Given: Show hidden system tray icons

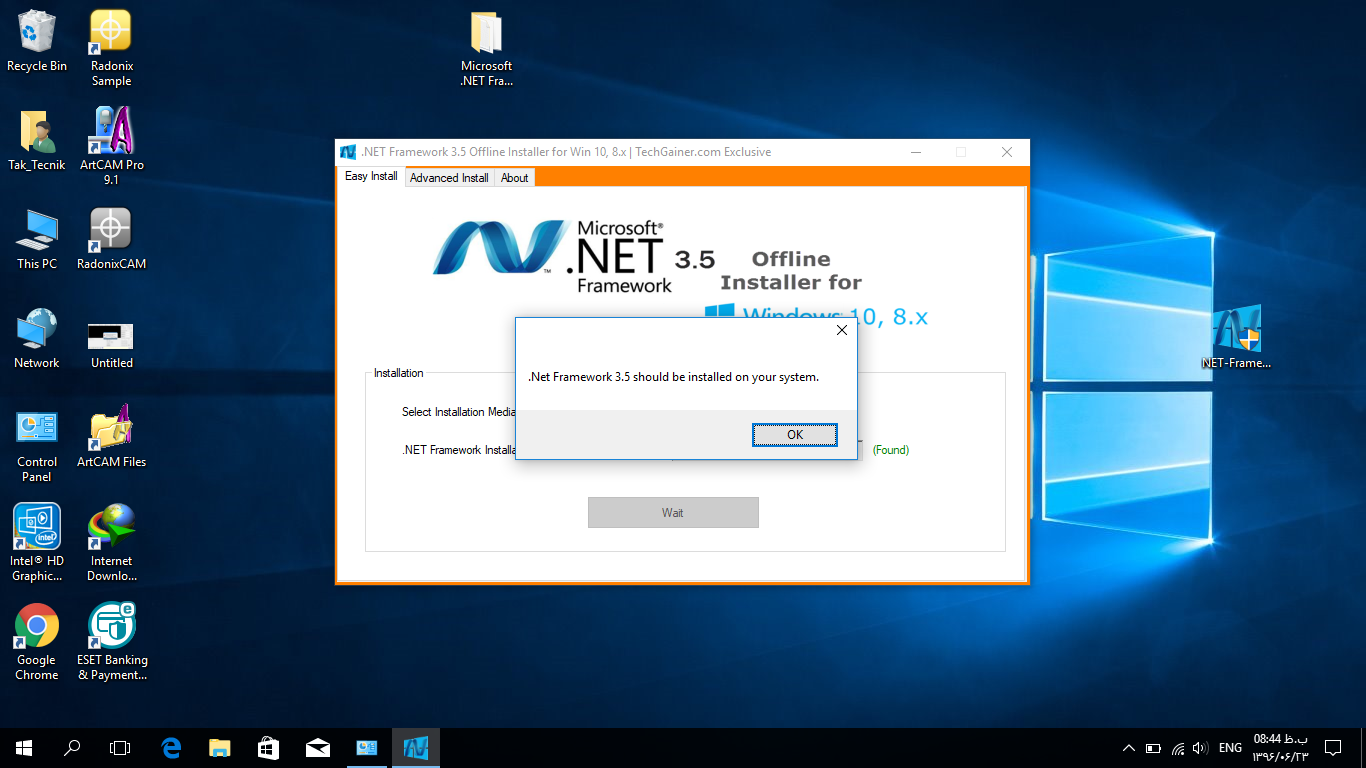Looking at the screenshot, I should [x=1129, y=748].
